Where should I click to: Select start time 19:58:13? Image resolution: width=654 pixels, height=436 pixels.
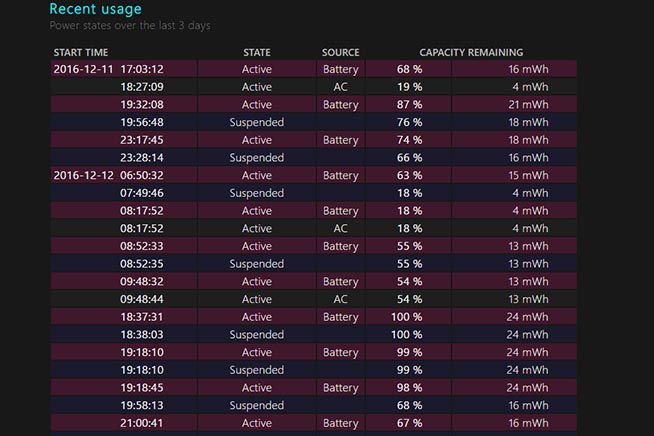[x=142, y=406]
